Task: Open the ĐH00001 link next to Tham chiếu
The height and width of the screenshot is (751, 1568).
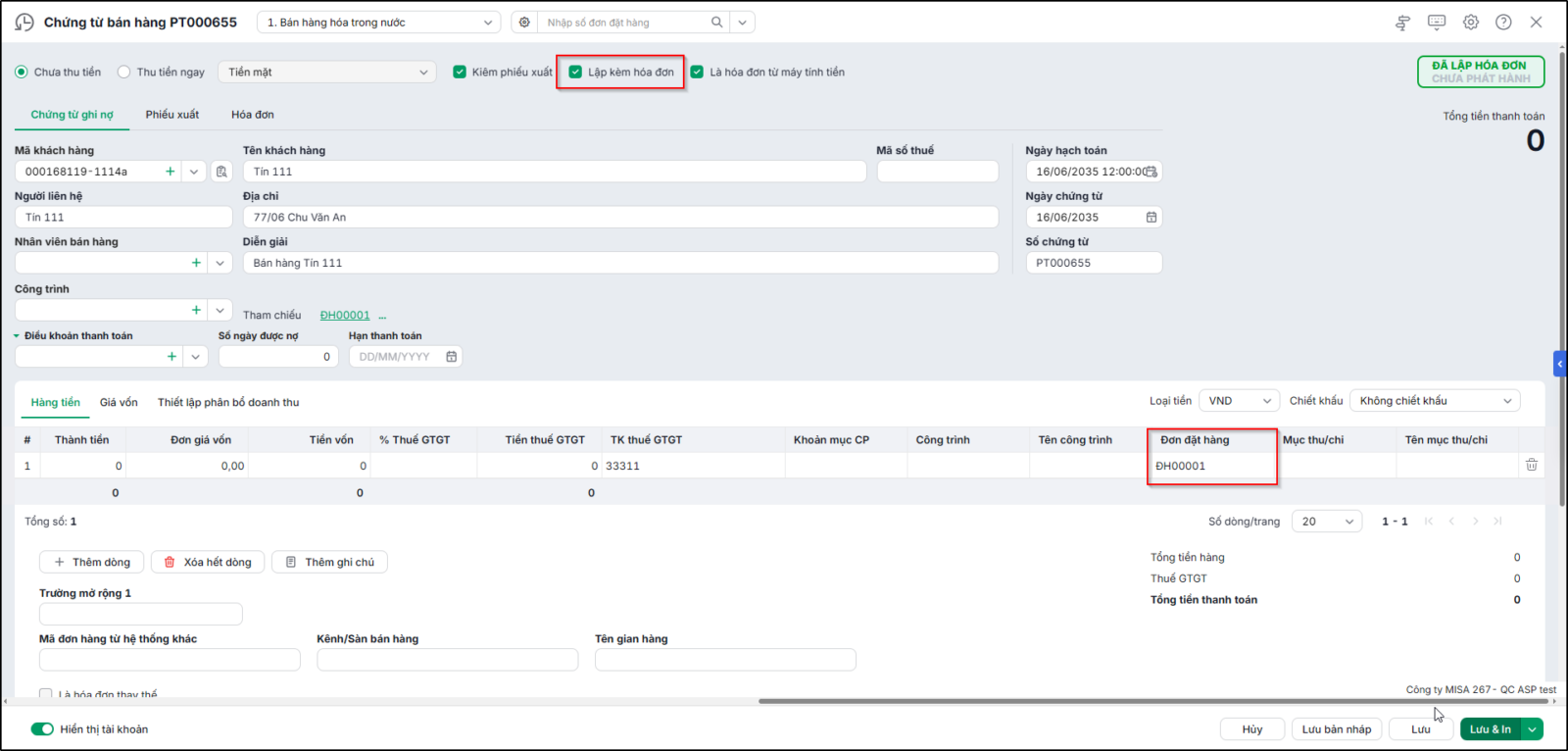Action: coord(345,316)
